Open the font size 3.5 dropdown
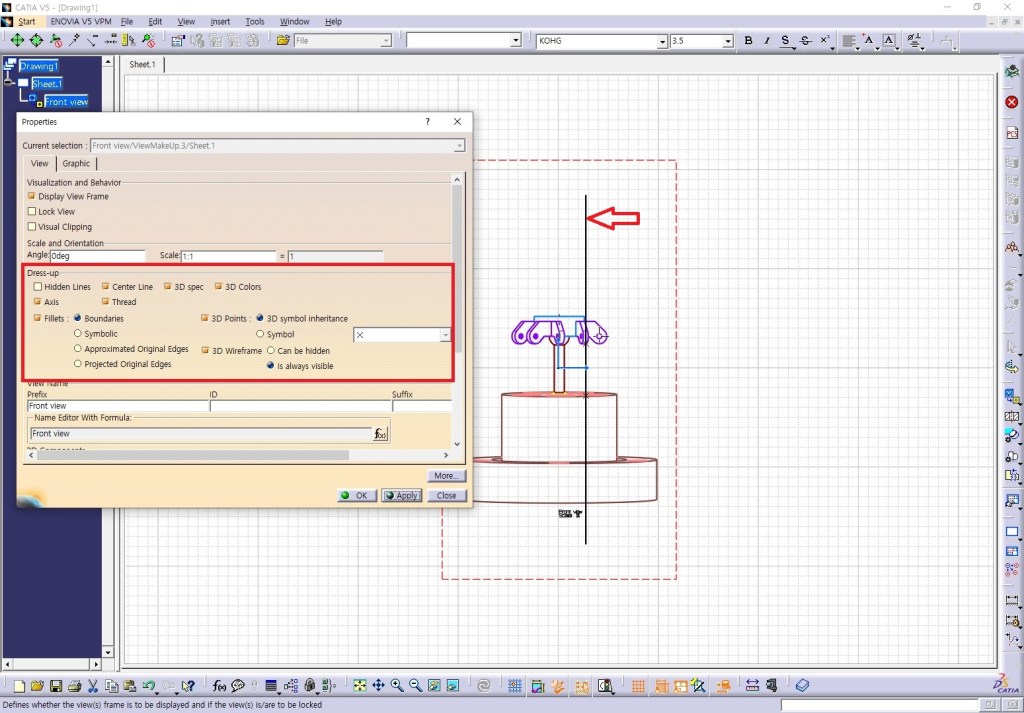 (727, 41)
